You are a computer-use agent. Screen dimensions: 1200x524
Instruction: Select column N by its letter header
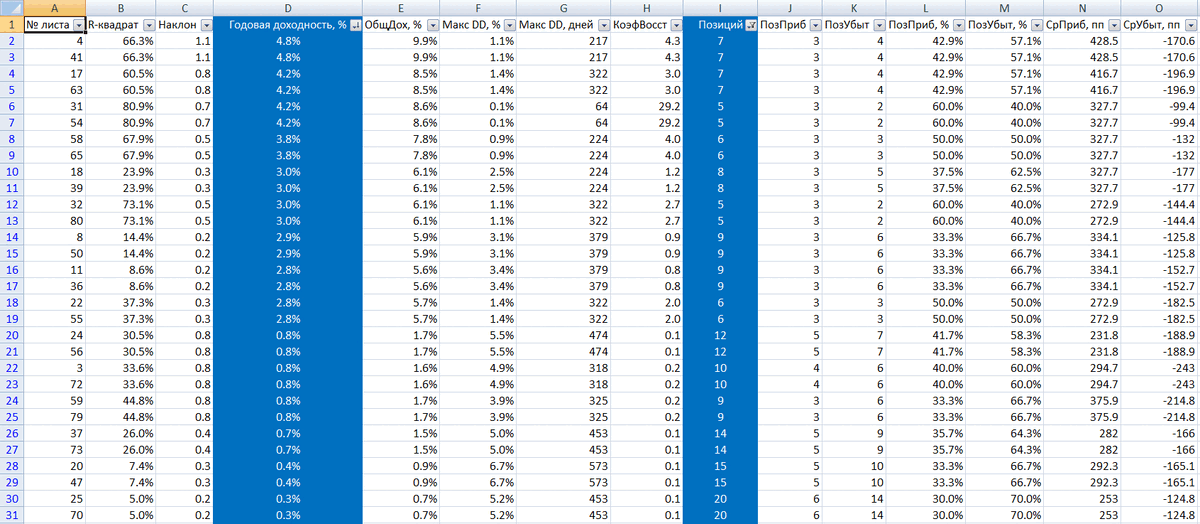click(x=1082, y=7)
